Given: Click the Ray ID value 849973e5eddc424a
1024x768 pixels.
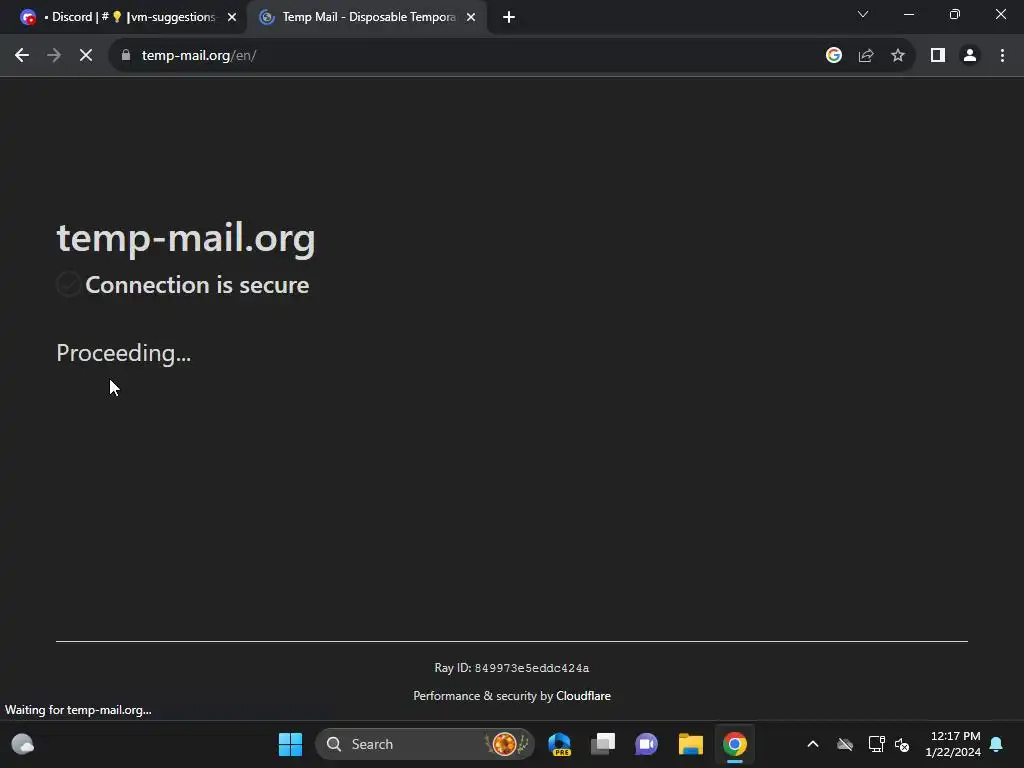Looking at the screenshot, I should 532,668.
